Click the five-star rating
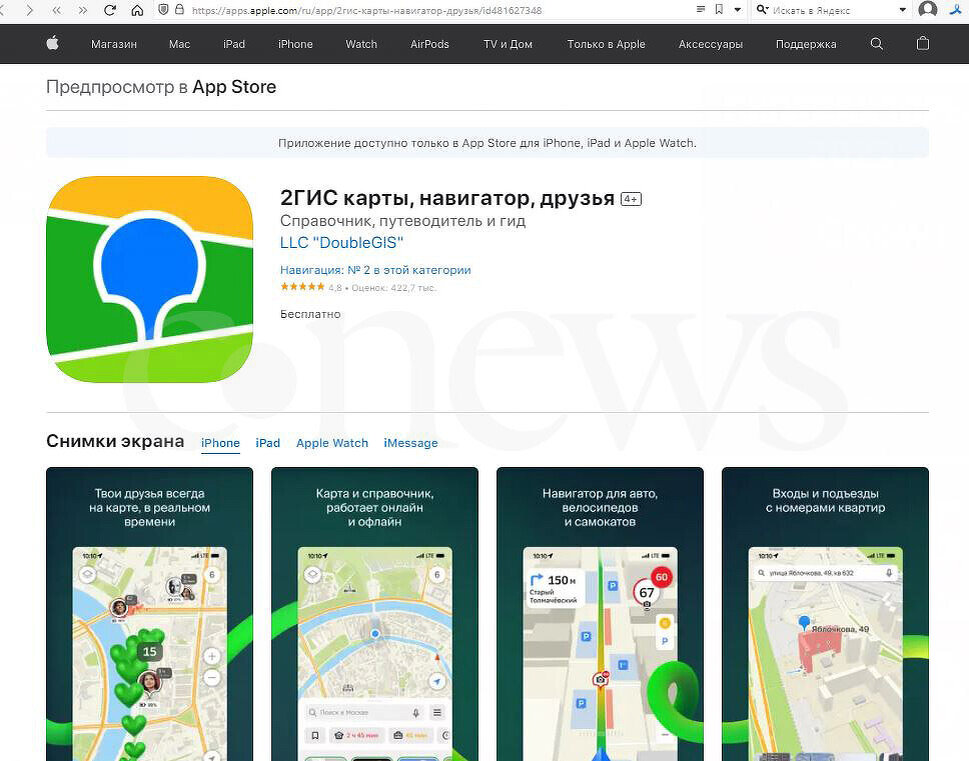969x761 pixels. coord(302,287)
